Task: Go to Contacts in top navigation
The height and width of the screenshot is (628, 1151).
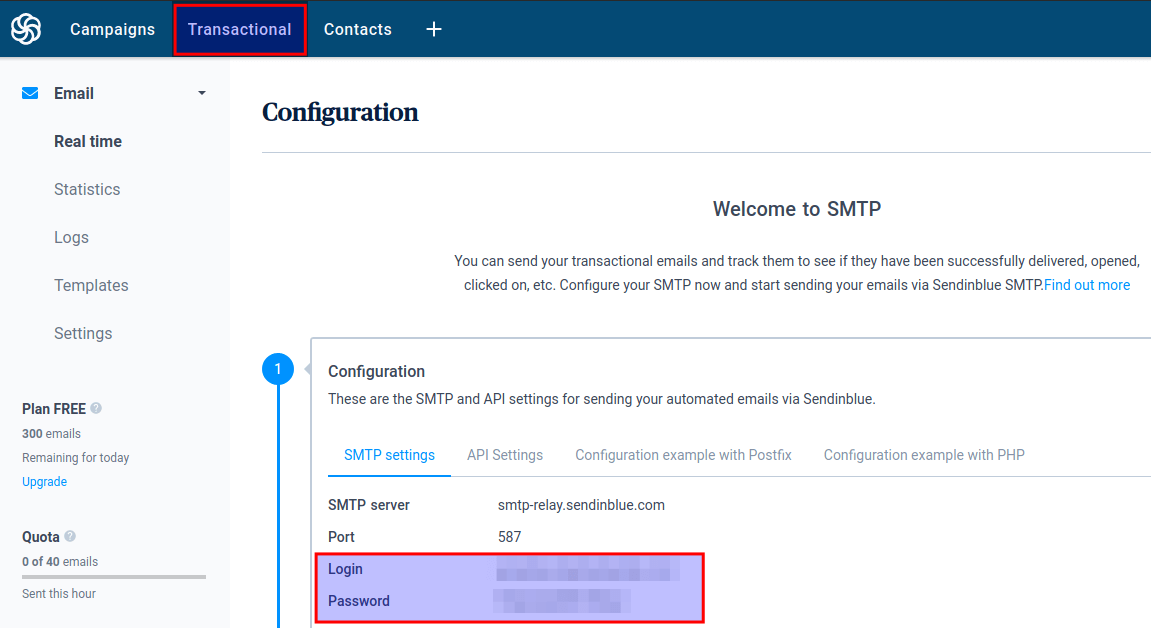Action: (357, 29)
